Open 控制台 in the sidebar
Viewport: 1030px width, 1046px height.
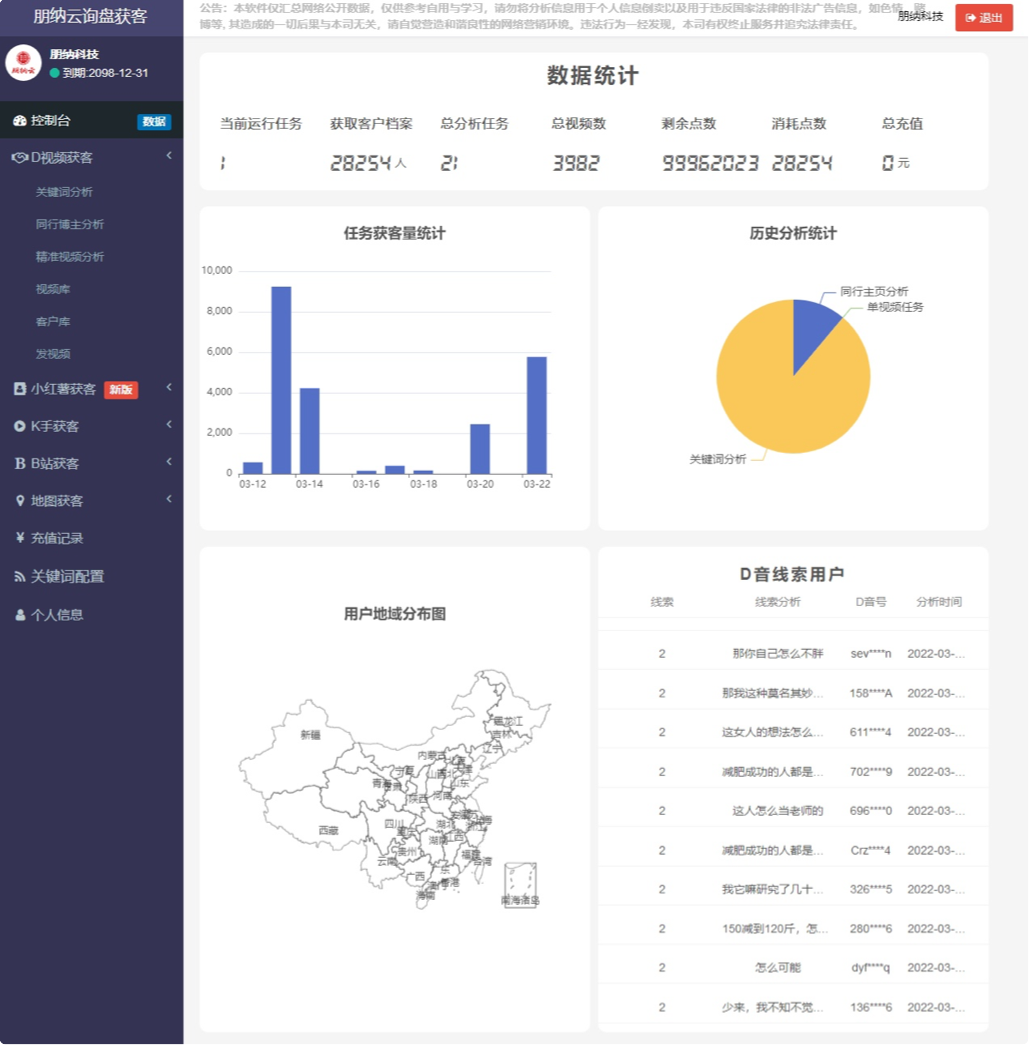pos(91,121)
